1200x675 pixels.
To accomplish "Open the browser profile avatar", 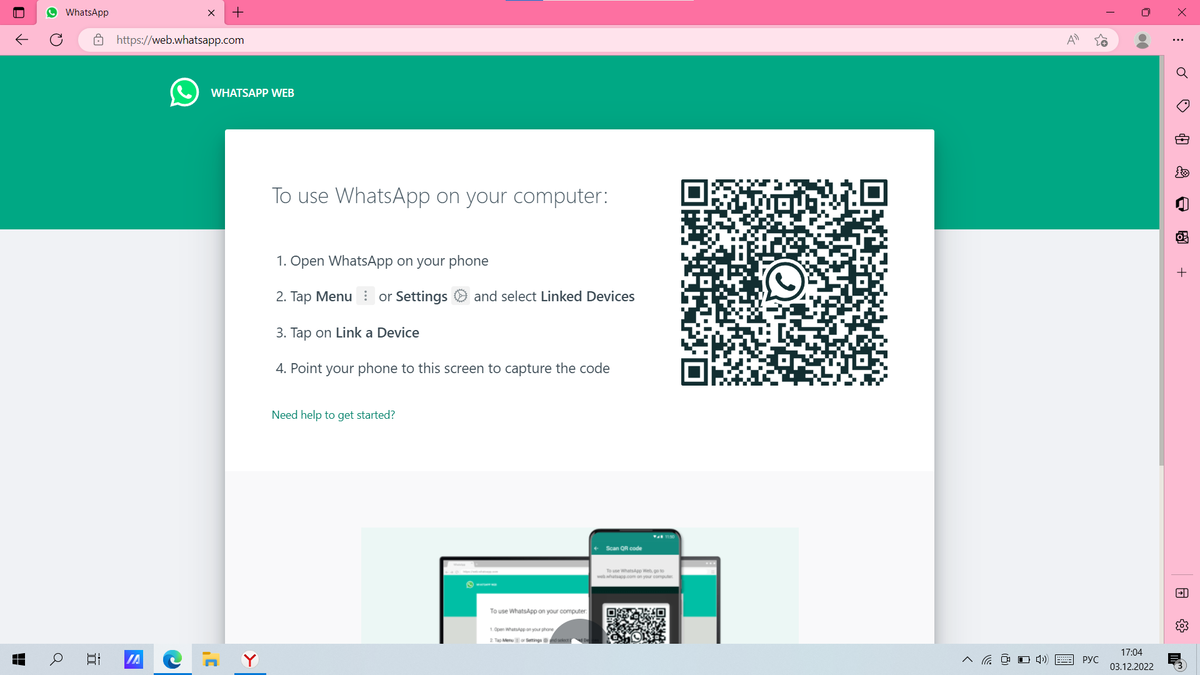I will click(1142, 40).
